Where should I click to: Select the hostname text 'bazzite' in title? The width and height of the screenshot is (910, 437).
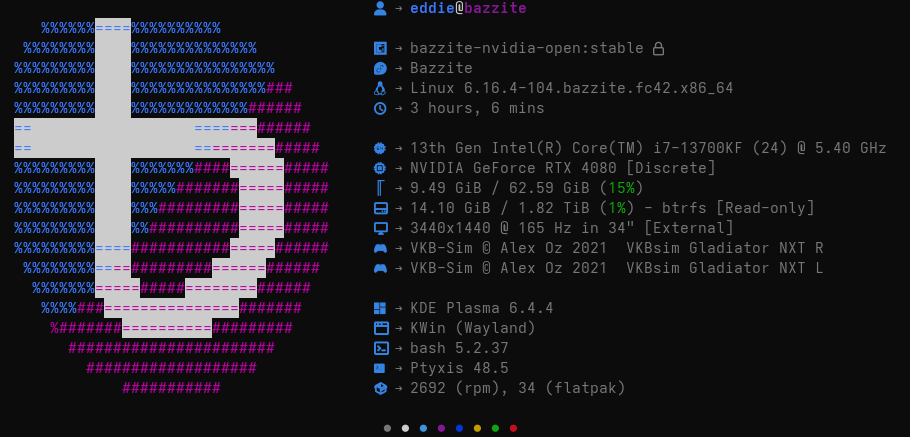click(496, 8)
